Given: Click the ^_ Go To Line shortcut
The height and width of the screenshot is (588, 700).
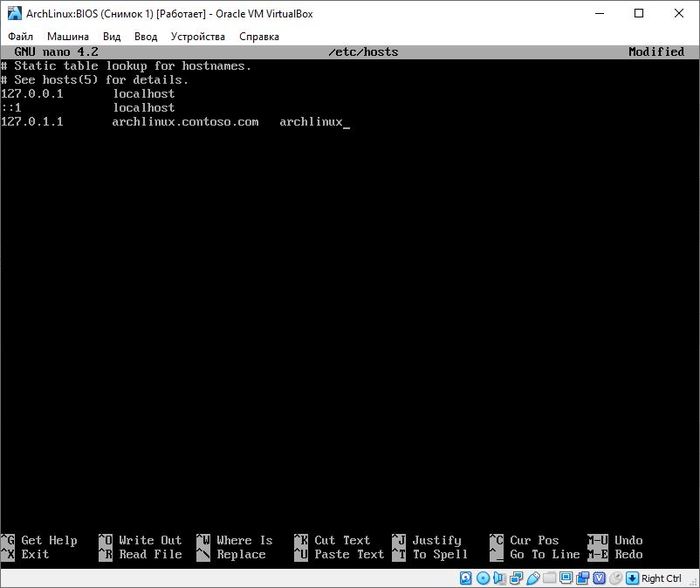Looking at the screenshot, I should pos(534,554).
